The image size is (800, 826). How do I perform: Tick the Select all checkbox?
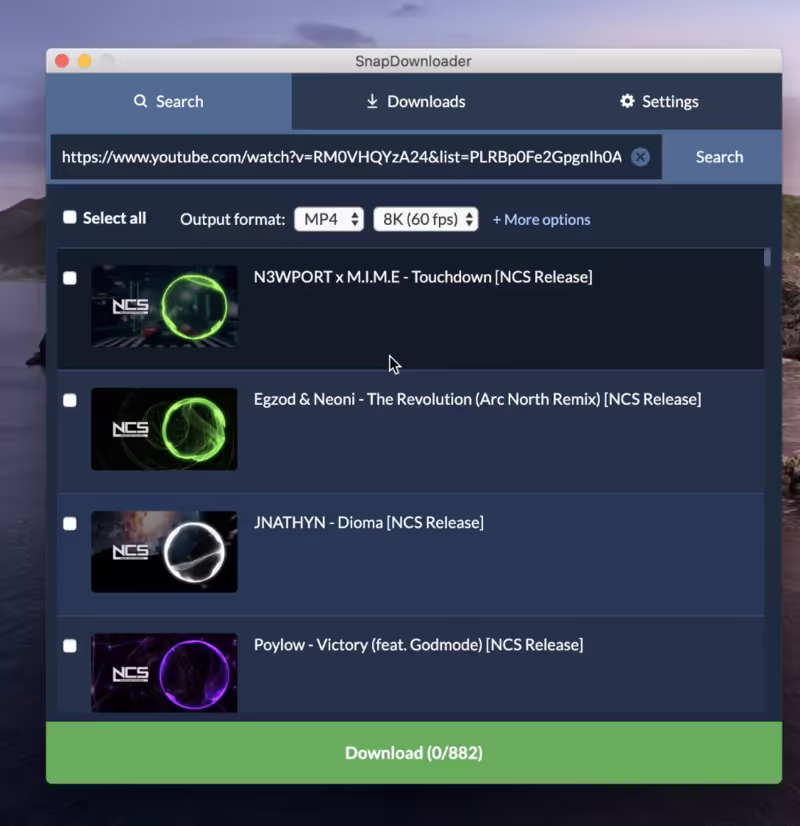(x=70, y=218)
